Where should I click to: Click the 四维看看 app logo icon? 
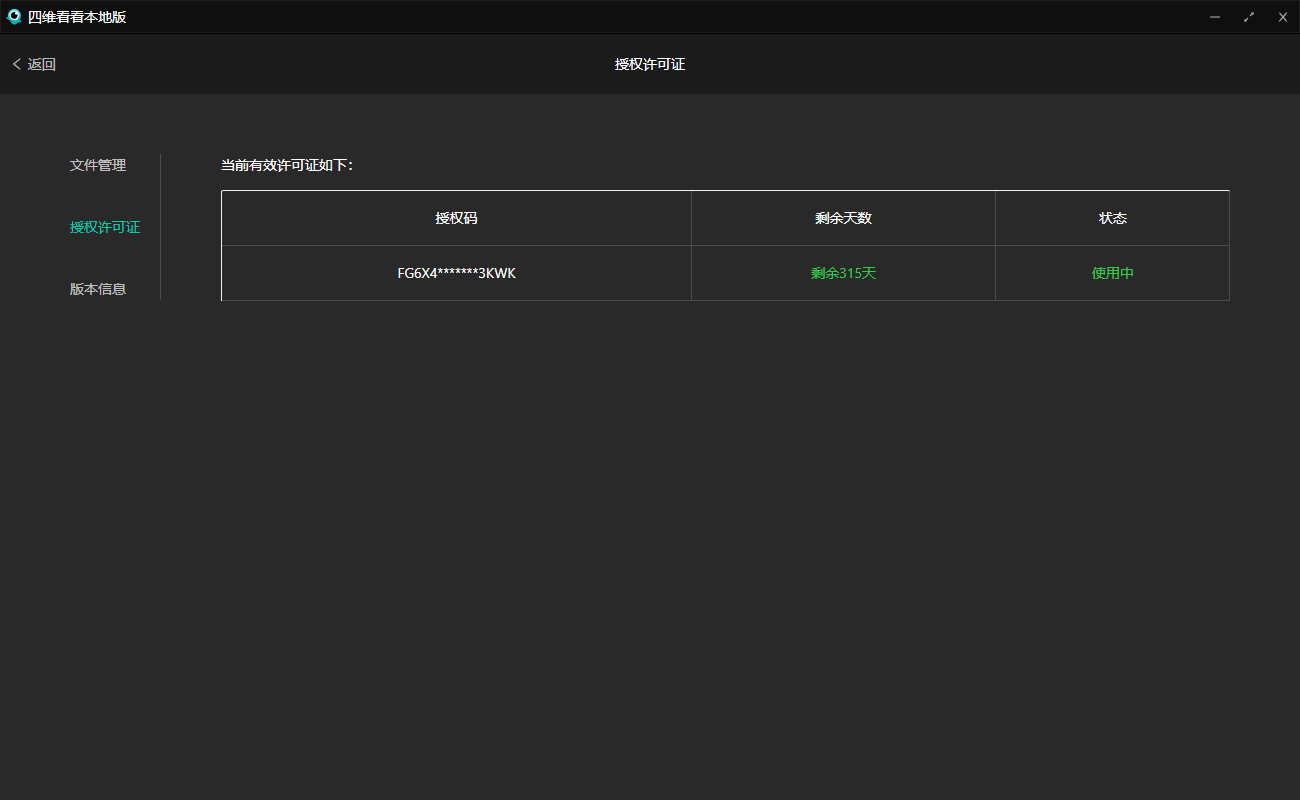tap(14, 17)
